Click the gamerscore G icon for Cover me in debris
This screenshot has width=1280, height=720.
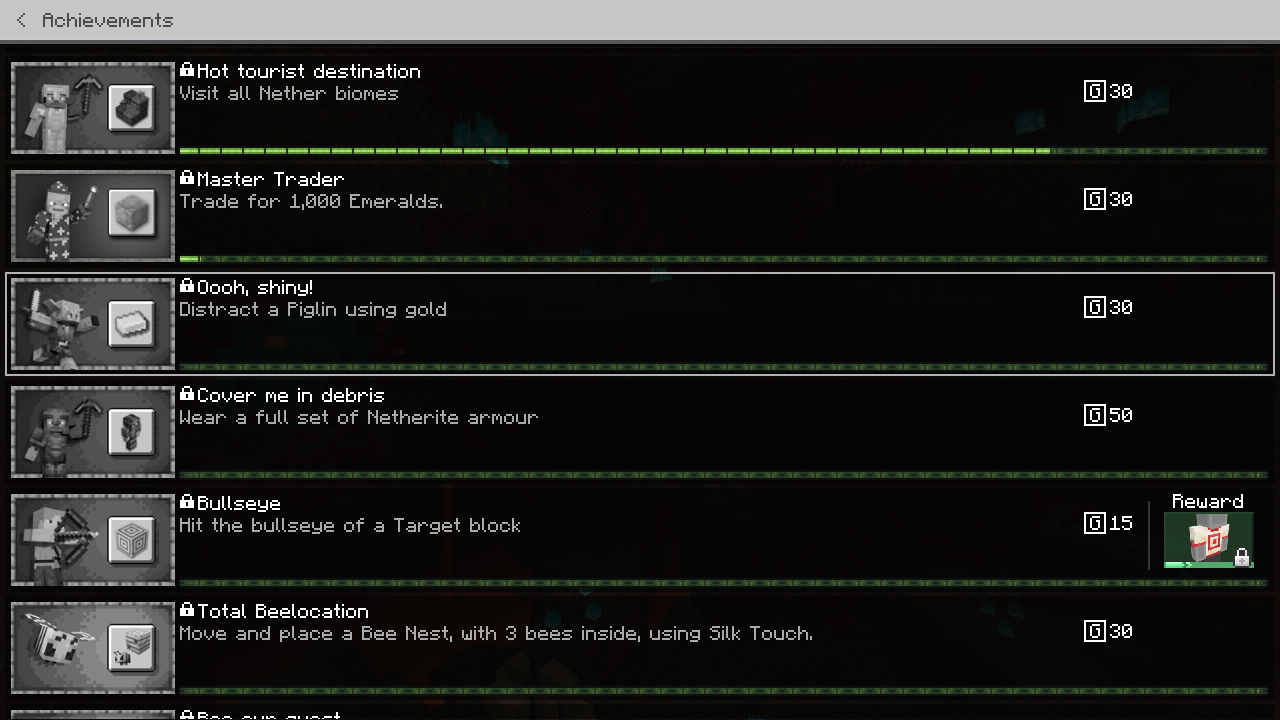pyautogui.click(x=1095, y=415)
